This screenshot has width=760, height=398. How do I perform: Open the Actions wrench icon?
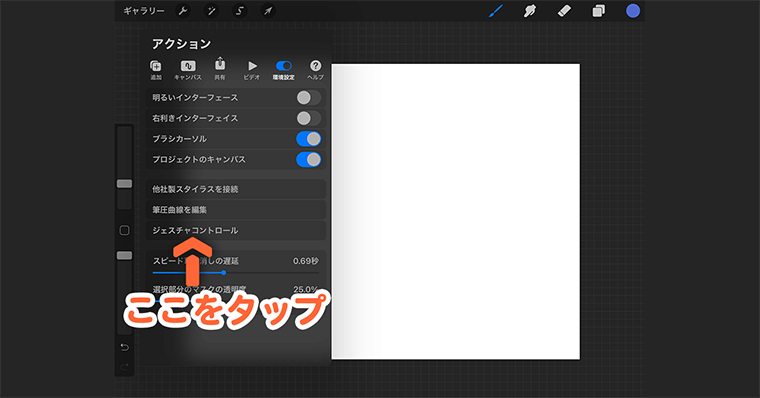[183, 11]
